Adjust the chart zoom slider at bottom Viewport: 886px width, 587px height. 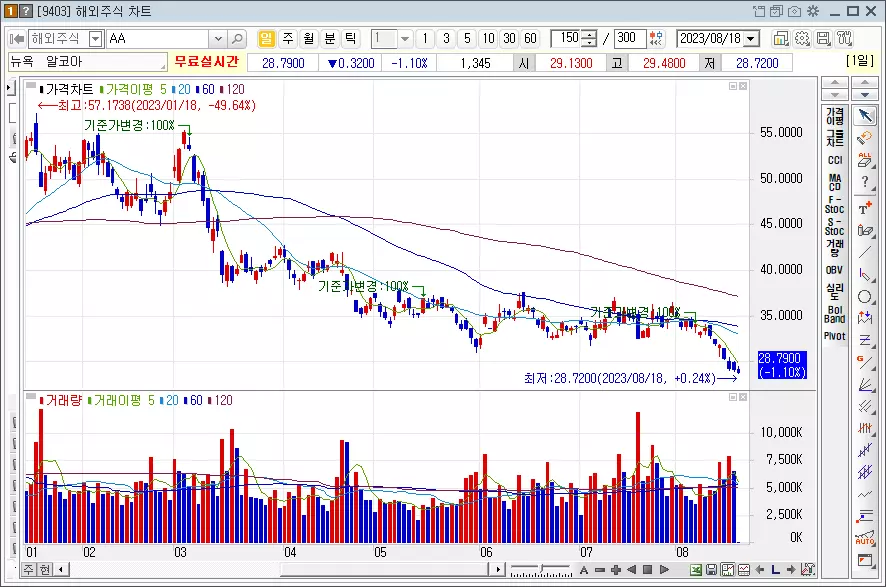click(541, 569)
